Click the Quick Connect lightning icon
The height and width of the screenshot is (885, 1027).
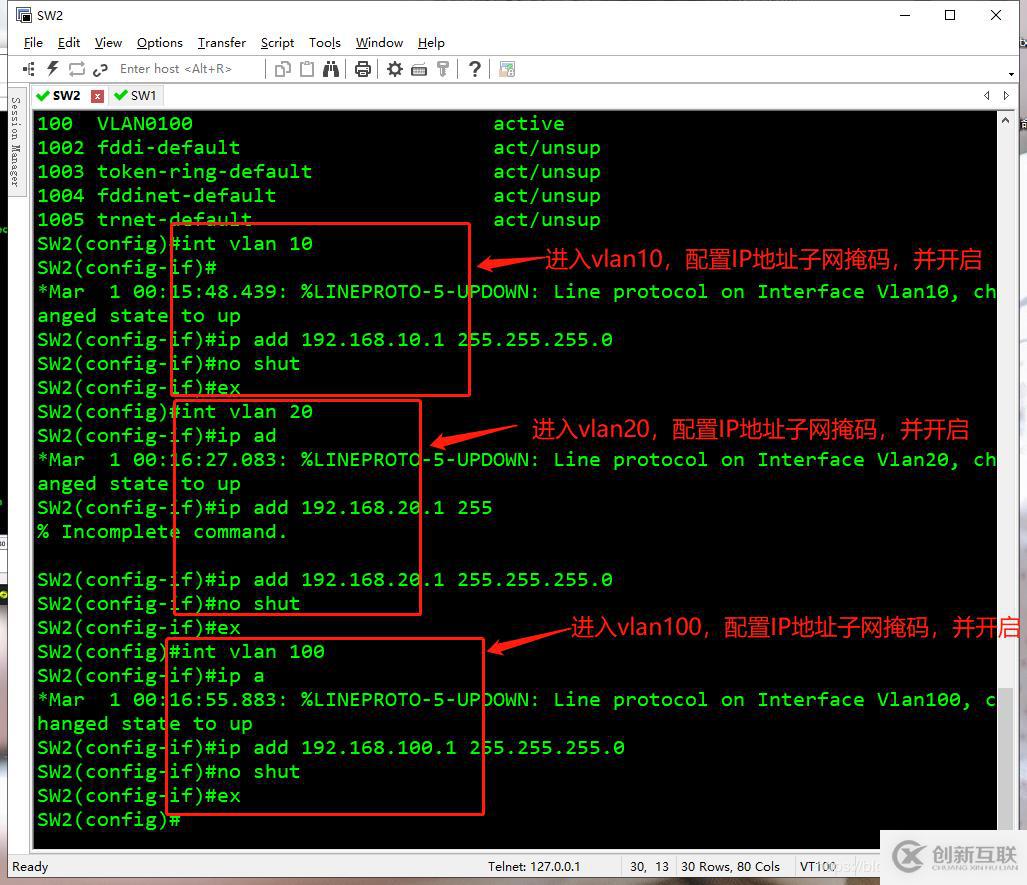coord(52,69)
